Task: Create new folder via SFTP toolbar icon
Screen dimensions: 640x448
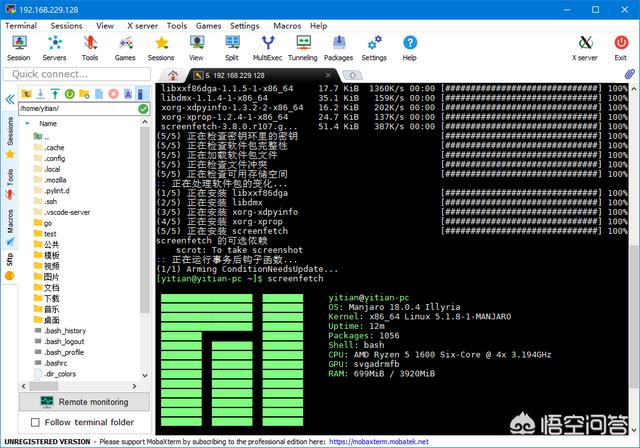Action: pos(84,94)
